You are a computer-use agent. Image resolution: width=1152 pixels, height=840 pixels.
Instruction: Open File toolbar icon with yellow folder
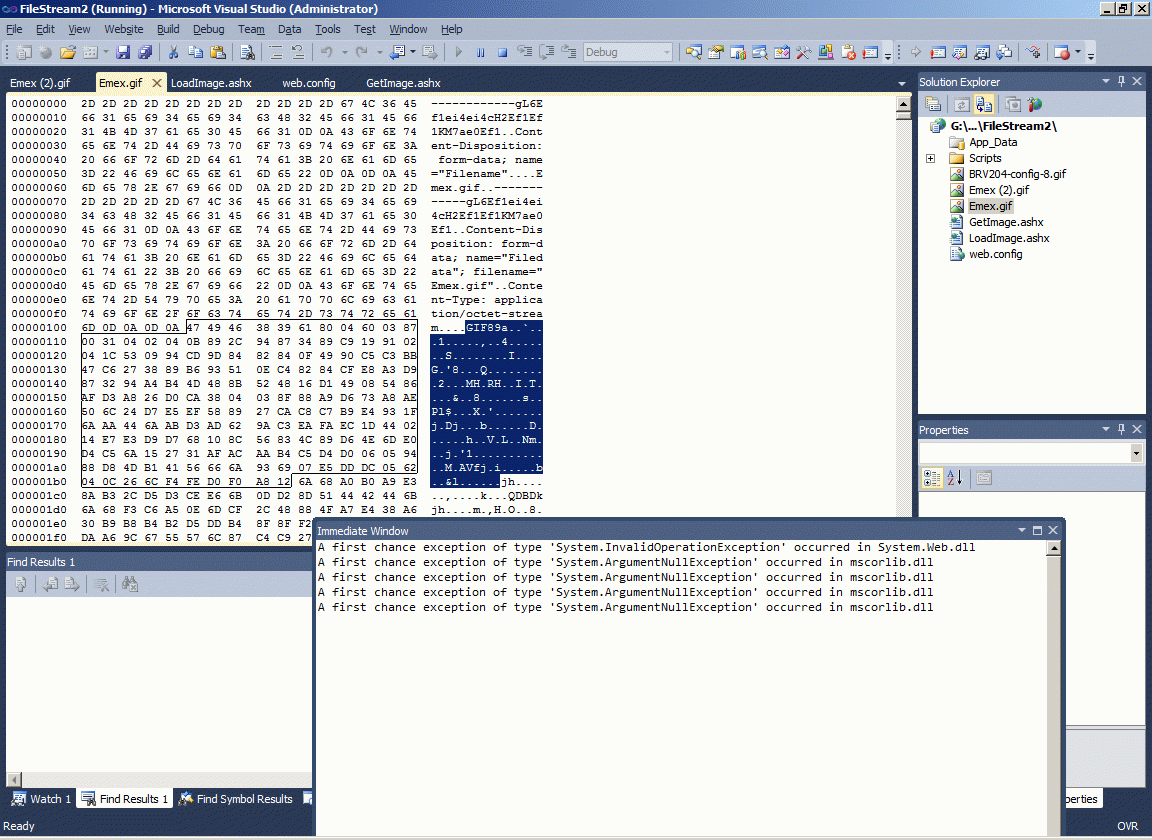coord(68,52)
